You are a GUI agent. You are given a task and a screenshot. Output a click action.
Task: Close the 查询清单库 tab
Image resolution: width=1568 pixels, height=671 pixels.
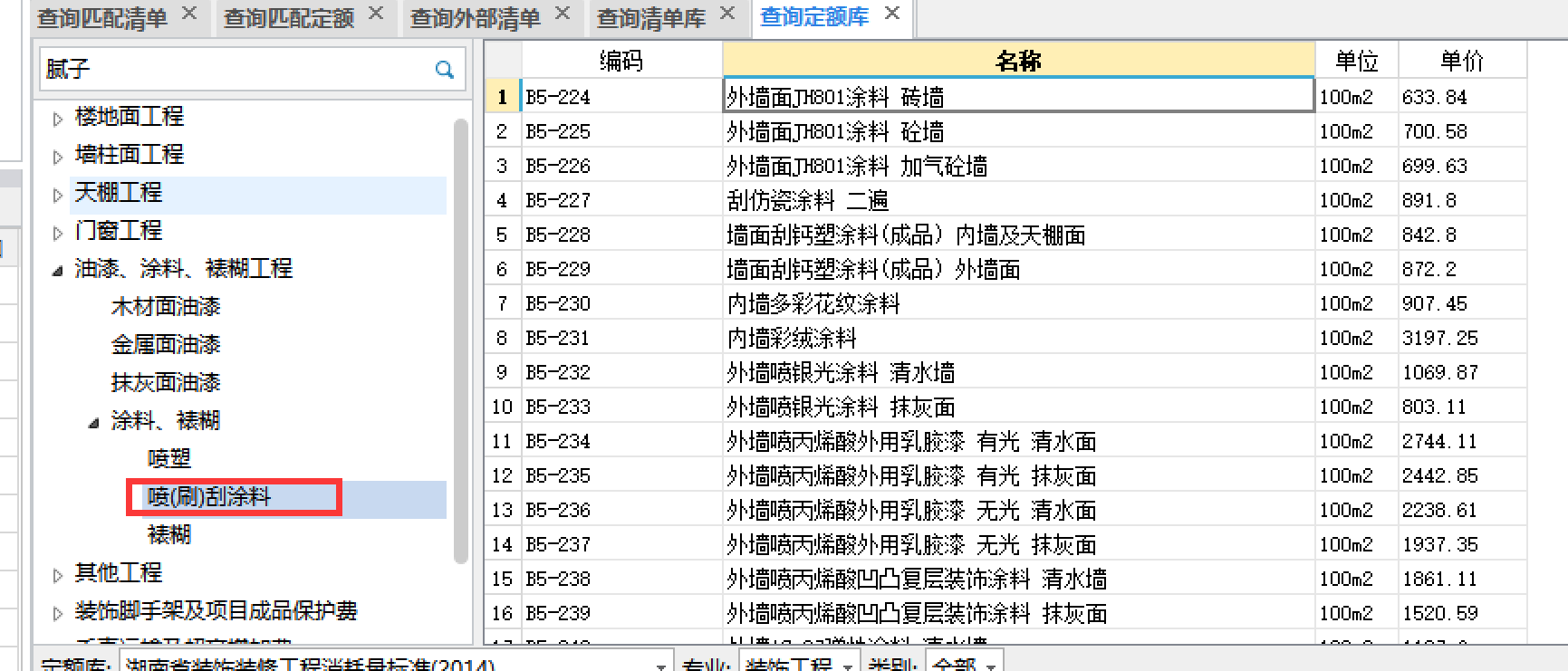point(727,14)
